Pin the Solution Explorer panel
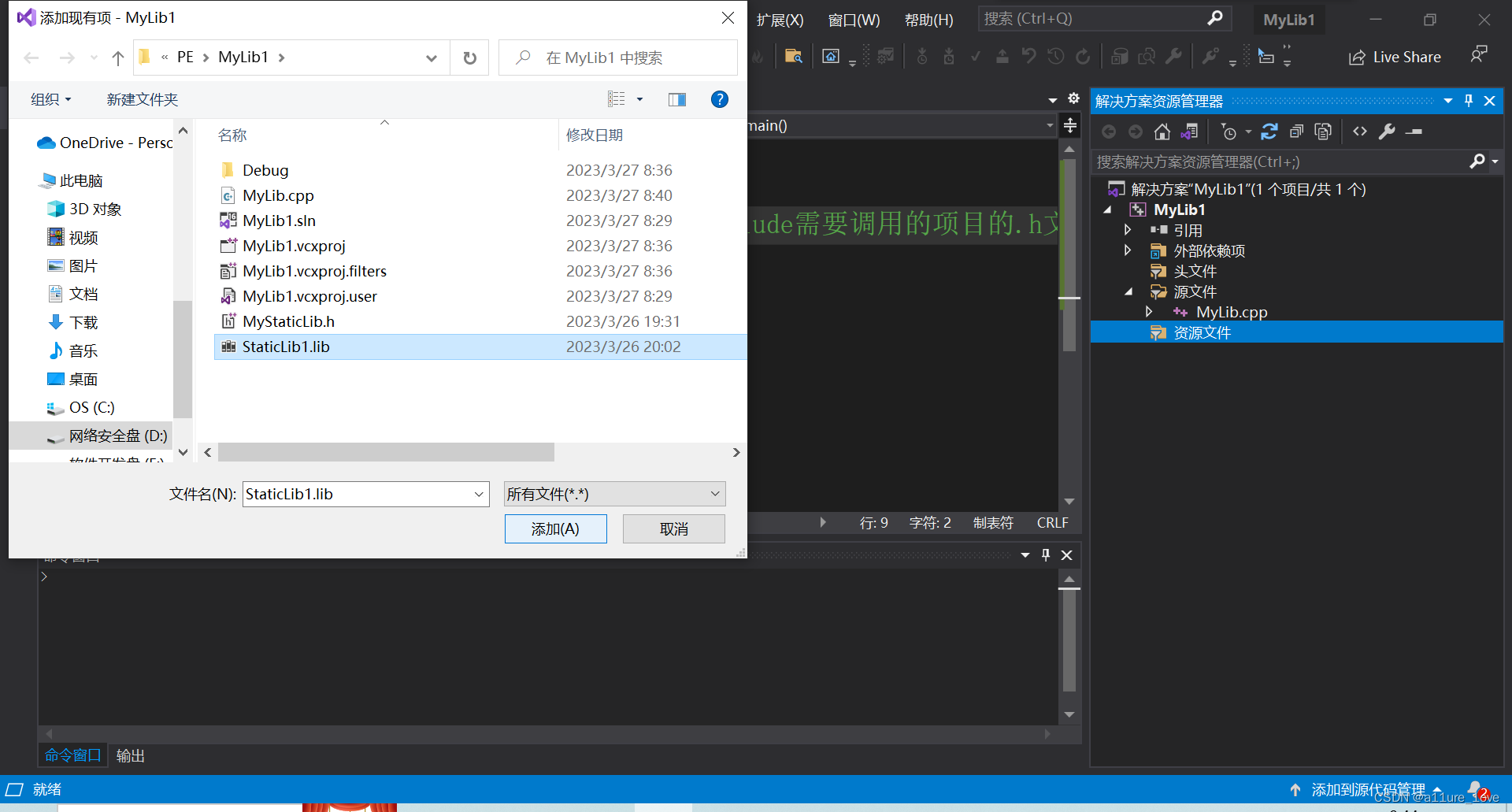This screenshot has height=812, width=1512. coord(1469,101)
